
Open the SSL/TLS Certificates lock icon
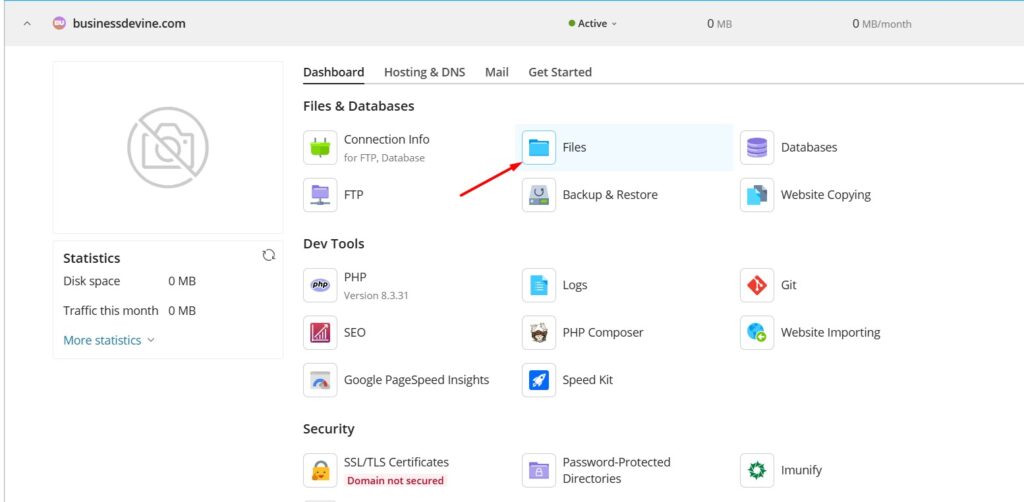[320, 470]
